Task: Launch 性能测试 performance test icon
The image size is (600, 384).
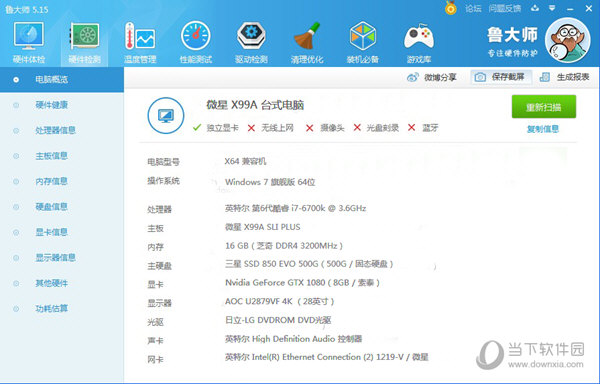Action: (196, 42)
